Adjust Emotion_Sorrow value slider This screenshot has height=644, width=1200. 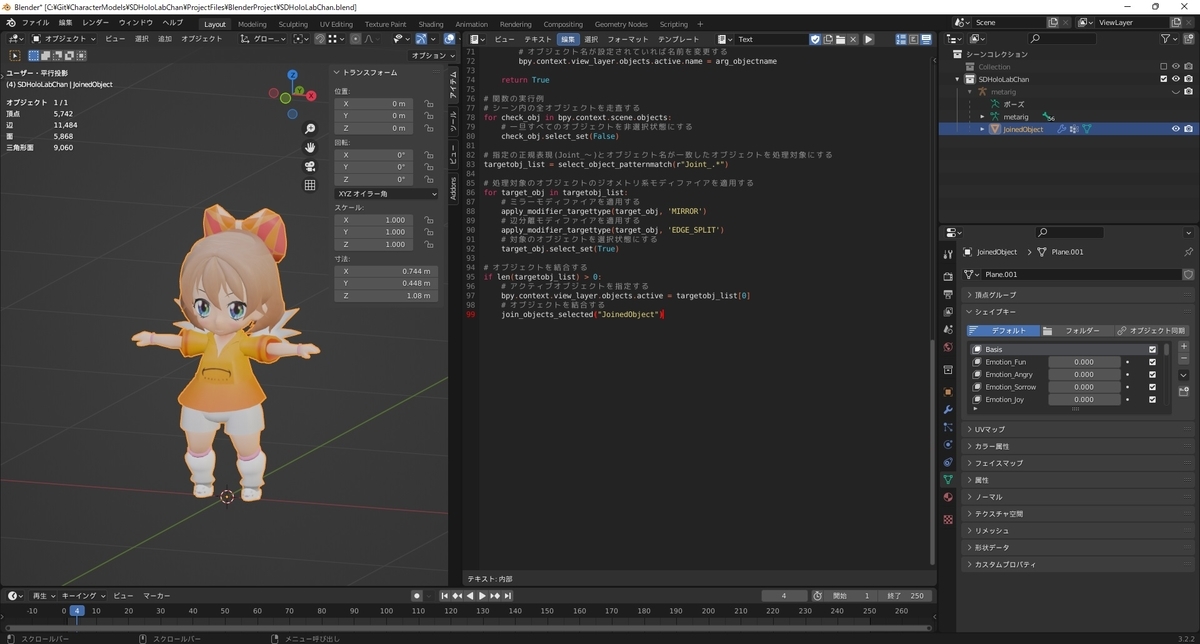pyautogui.click(x=1083, y=387)
